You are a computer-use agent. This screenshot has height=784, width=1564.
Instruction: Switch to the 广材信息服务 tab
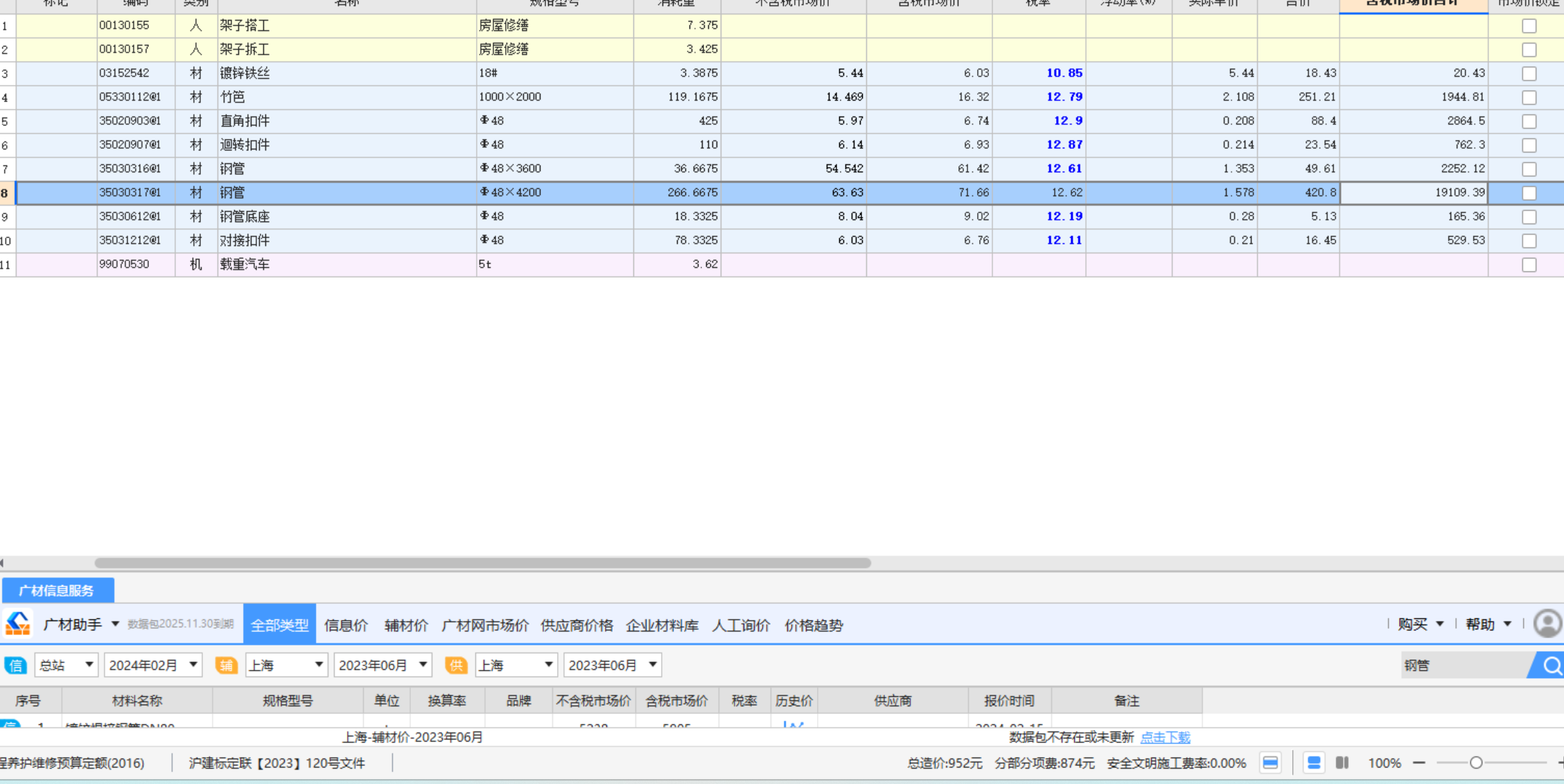coord(58,591)
